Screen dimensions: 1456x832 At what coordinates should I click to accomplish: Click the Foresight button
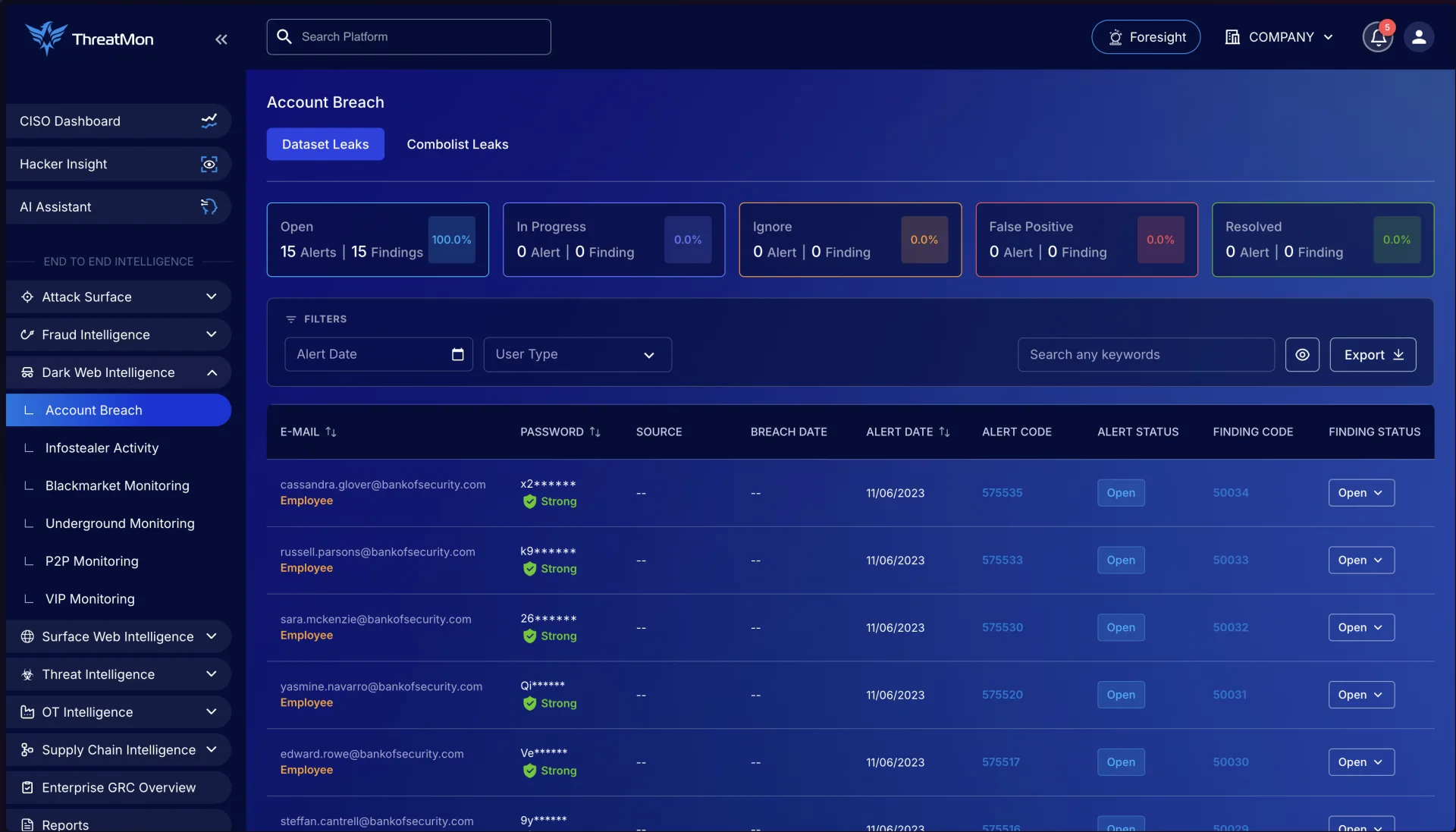point(1146,37)
